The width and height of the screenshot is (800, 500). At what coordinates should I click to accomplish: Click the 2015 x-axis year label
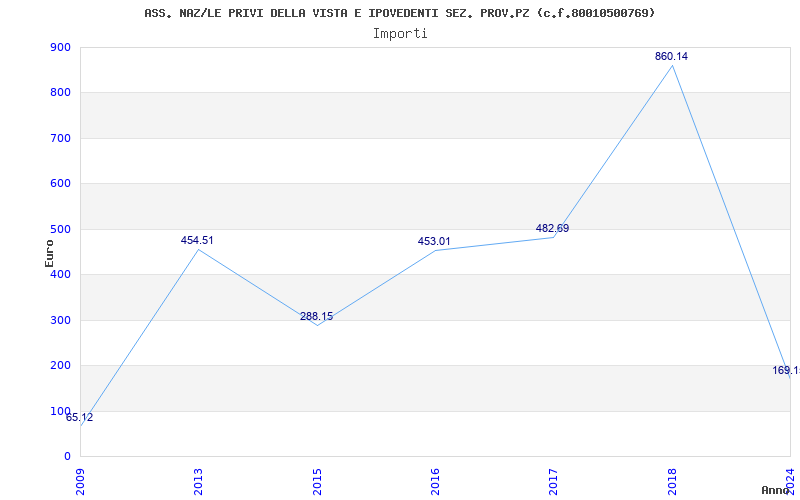coord(317,482)
